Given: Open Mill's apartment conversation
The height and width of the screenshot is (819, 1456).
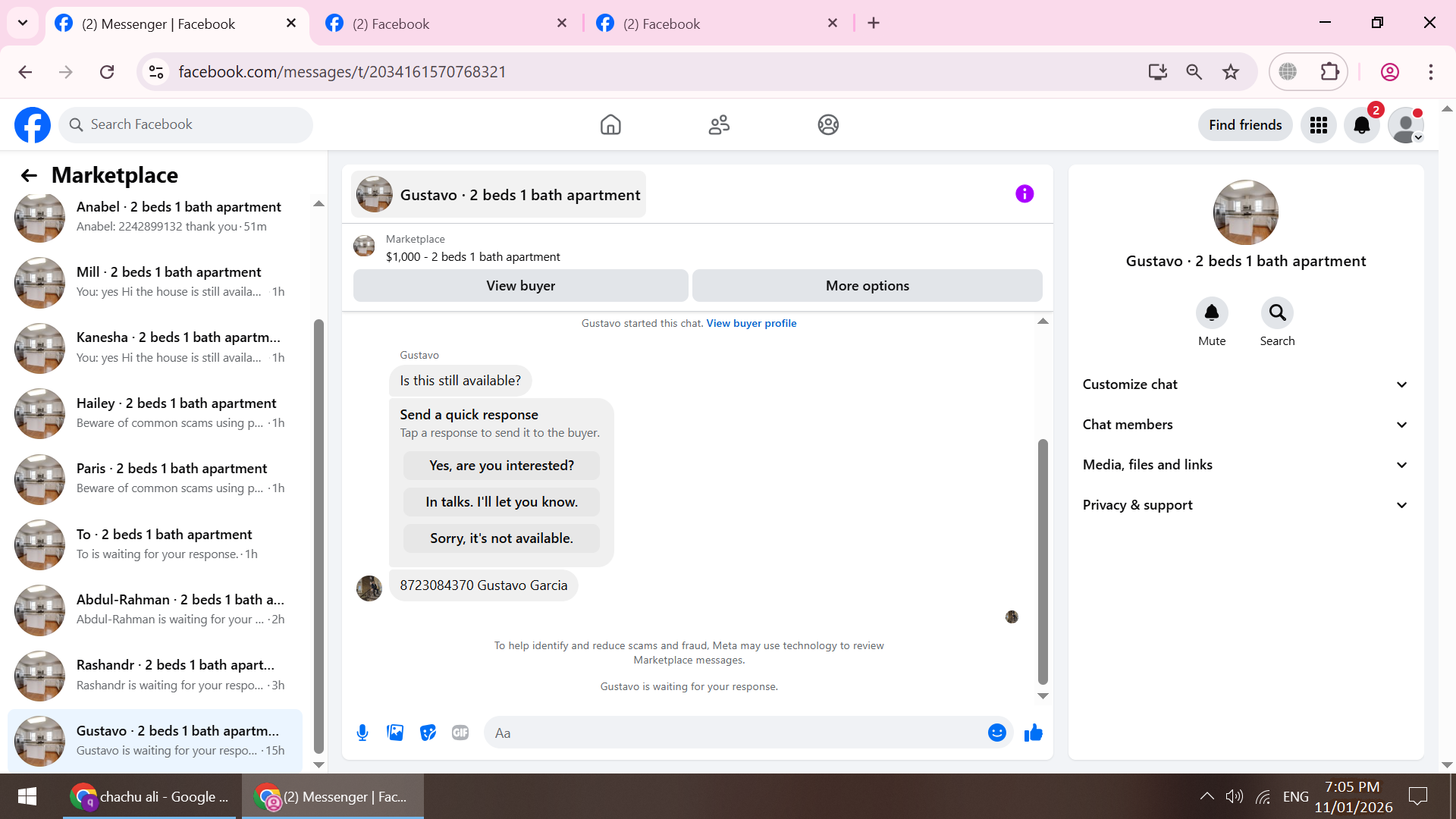Looking at the screenshot, I should [155, 282].
